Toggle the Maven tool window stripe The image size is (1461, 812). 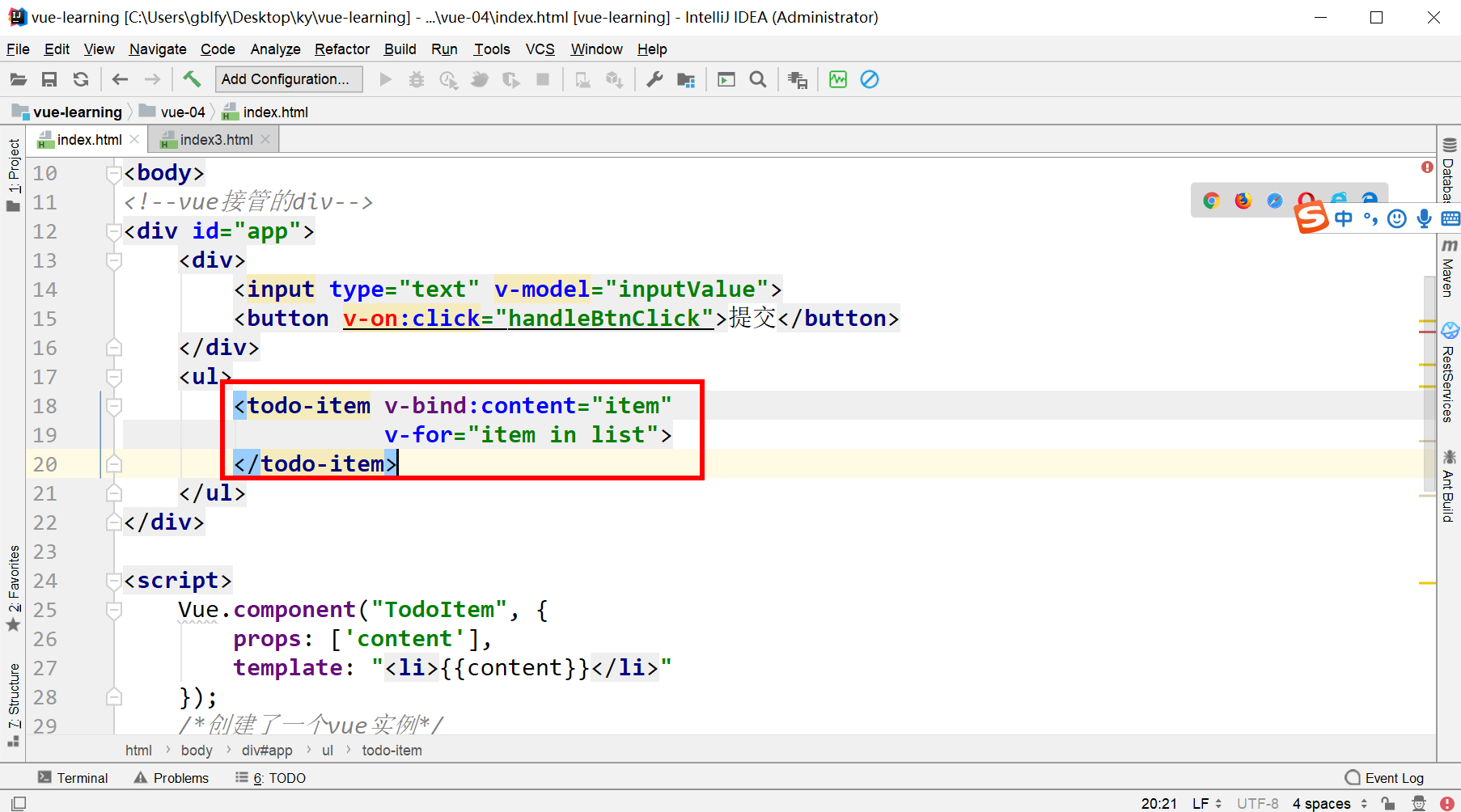click(x=1449, y=269)
